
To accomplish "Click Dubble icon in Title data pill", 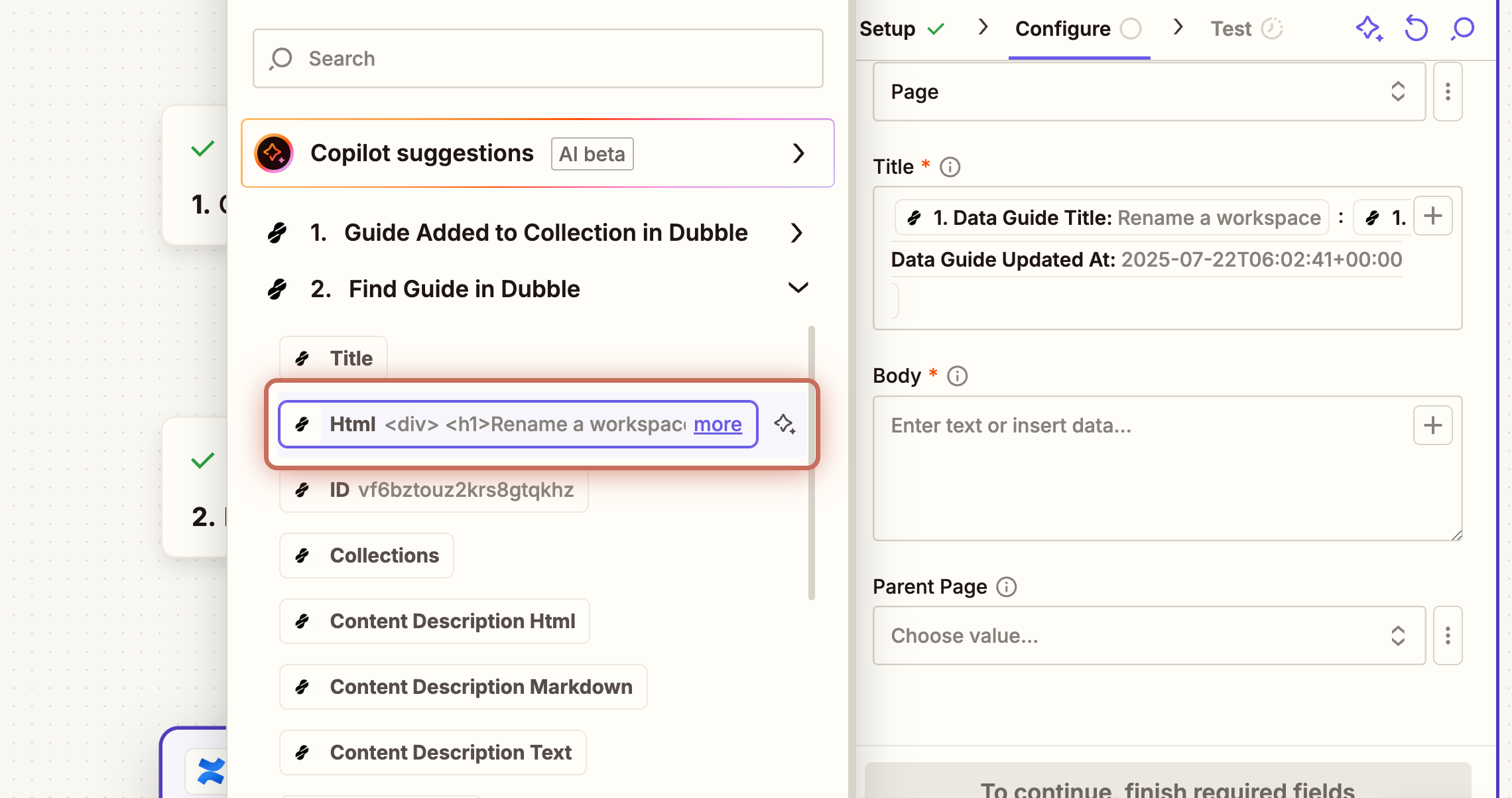I will pyautogui.click(x=302, y=358).
